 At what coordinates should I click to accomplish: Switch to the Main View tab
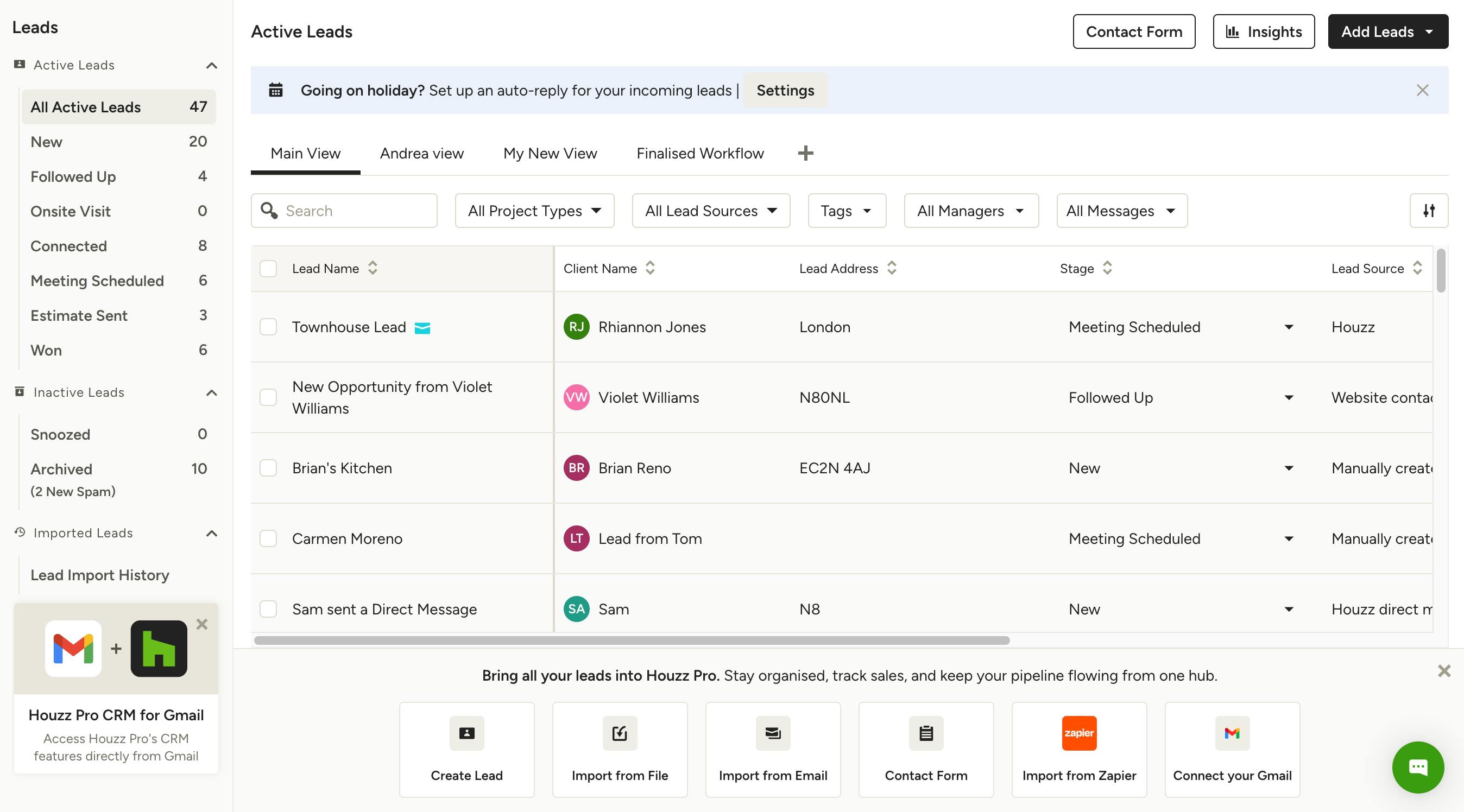pos(305,154)
